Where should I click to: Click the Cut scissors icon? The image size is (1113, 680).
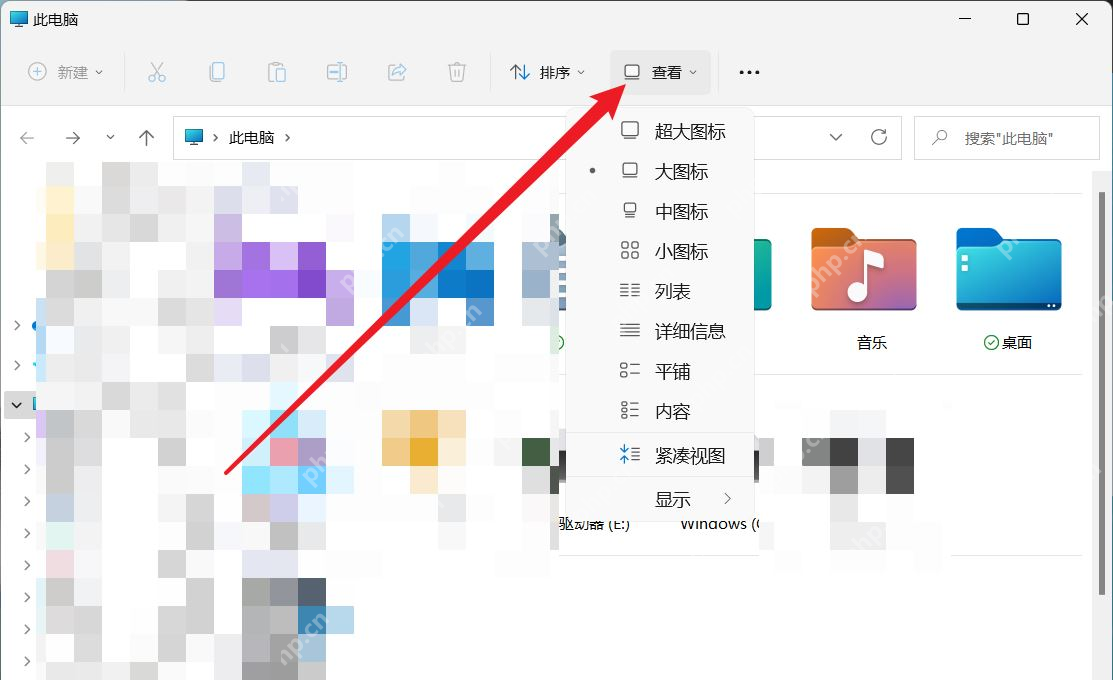tap(157, 72)
